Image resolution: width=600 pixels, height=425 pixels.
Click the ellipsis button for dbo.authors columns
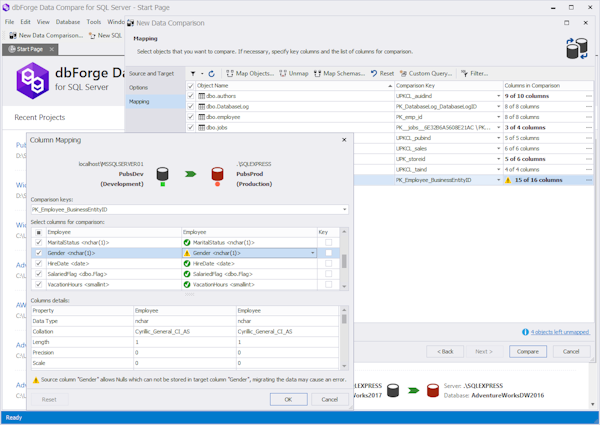(x=589, y=96)
